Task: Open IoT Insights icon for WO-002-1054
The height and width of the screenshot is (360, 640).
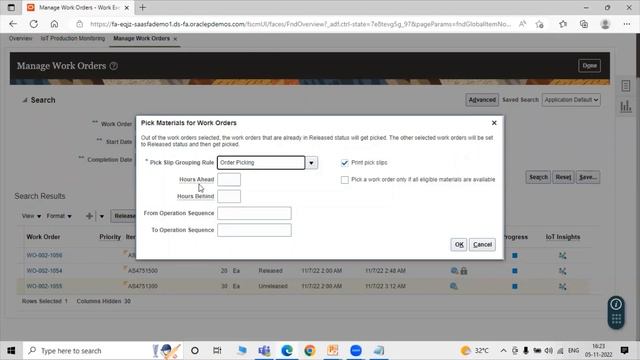Action: [562, 271]
